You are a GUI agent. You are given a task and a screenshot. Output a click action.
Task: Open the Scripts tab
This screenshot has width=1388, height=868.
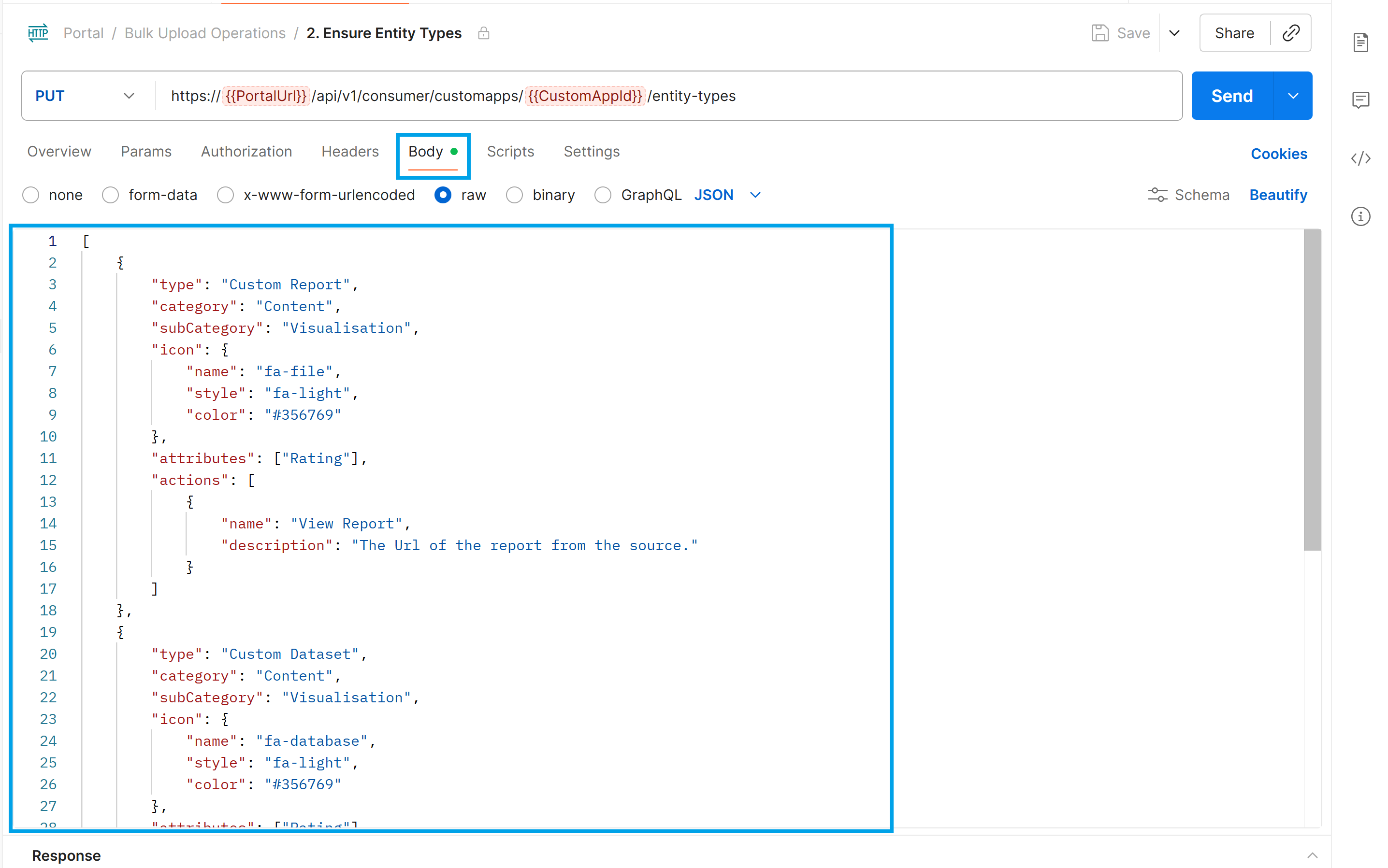(510, 152)
